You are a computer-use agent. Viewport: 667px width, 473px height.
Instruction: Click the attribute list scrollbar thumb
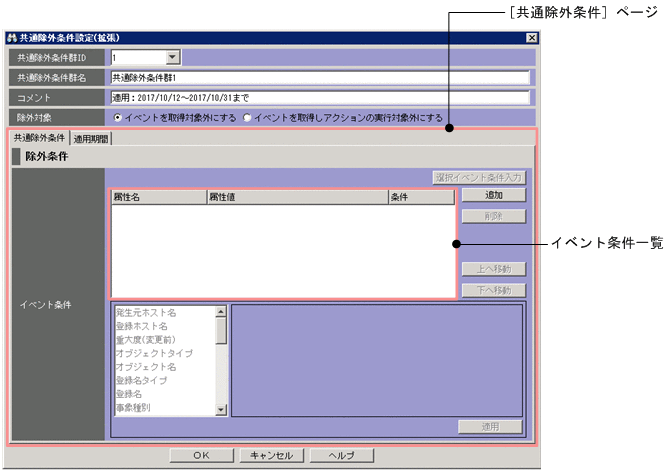pos(221,331)
